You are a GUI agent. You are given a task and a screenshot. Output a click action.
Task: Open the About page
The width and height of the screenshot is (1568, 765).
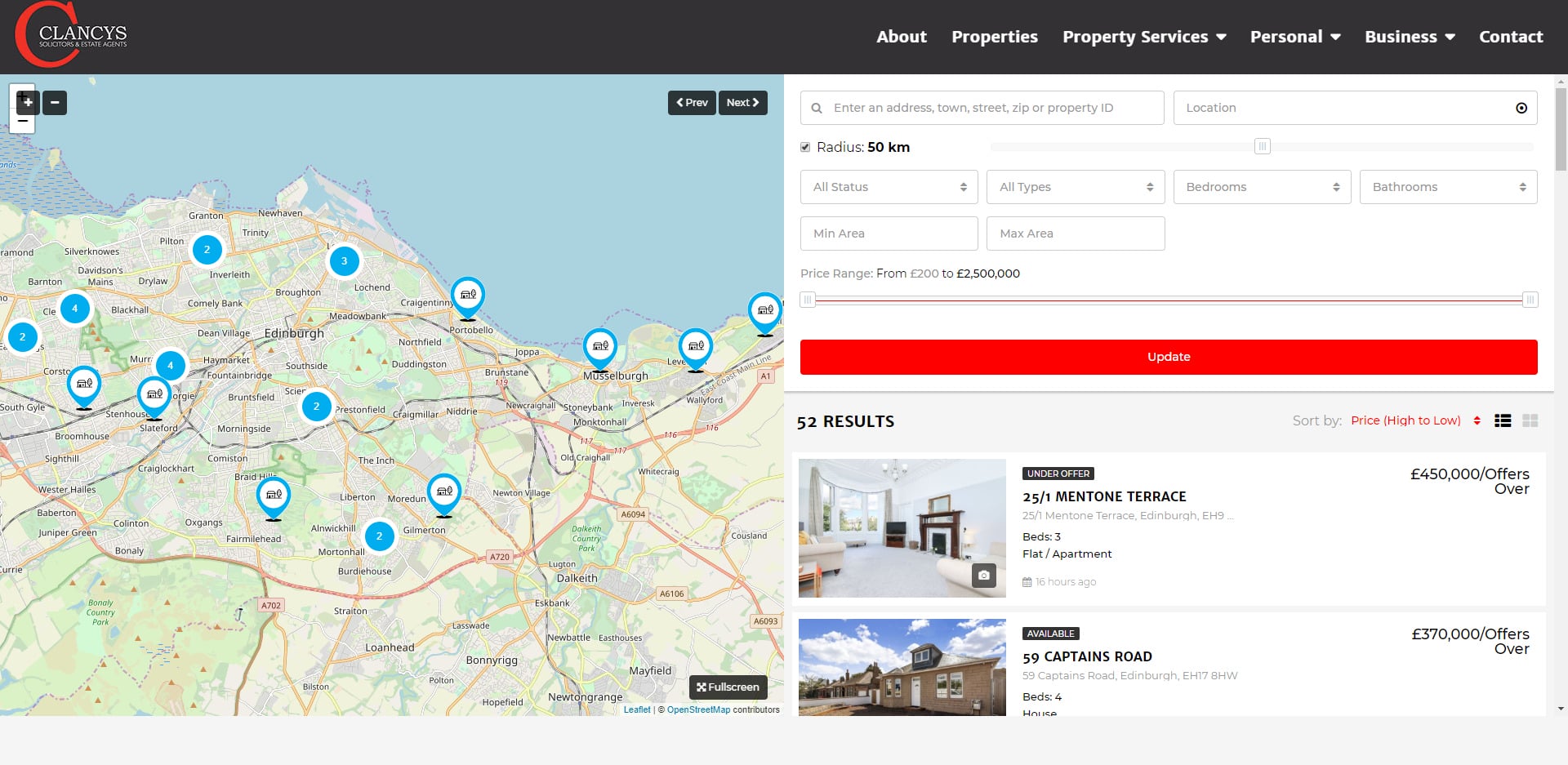902,37
